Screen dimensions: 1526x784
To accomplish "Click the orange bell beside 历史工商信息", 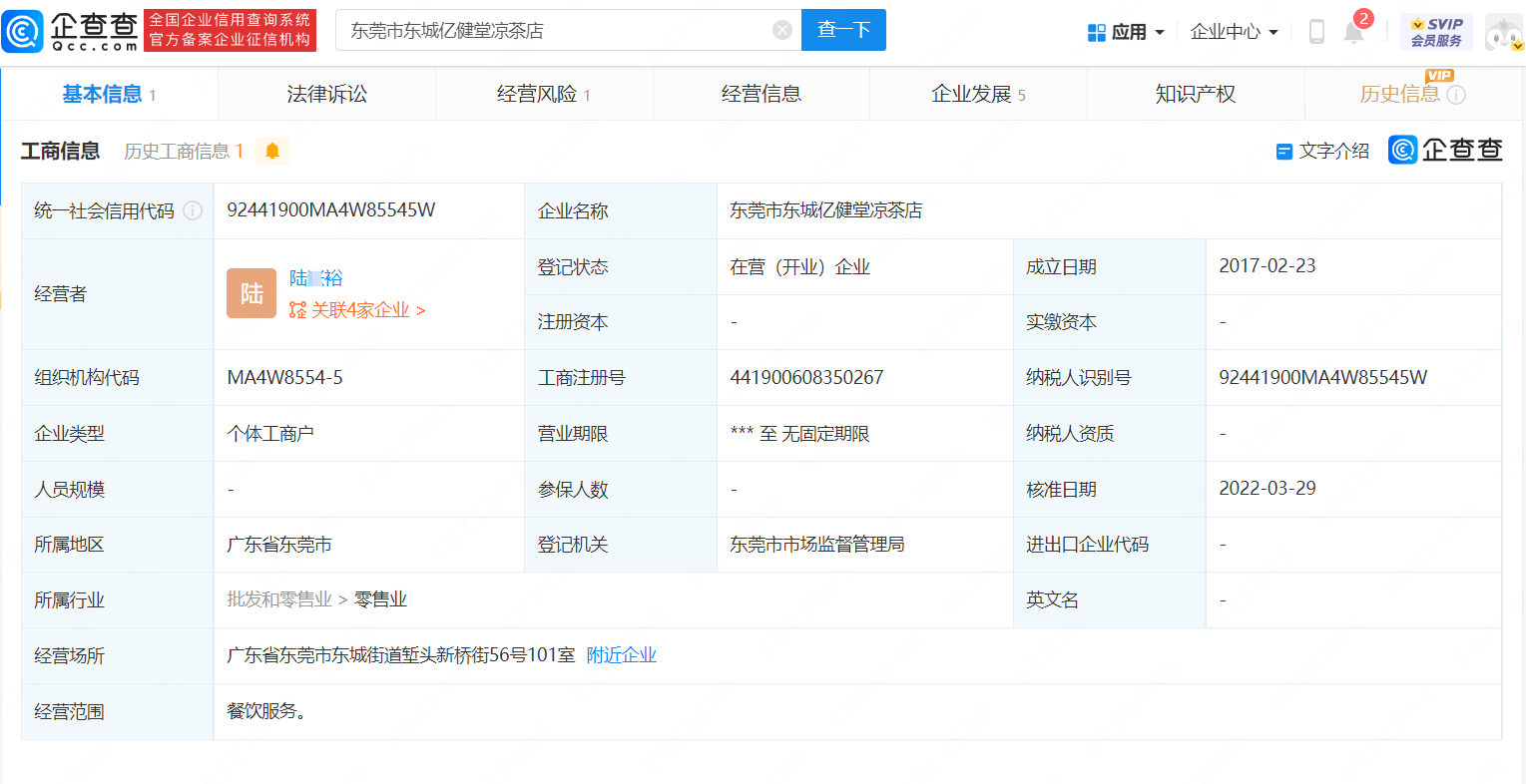I will coord(271,151).
